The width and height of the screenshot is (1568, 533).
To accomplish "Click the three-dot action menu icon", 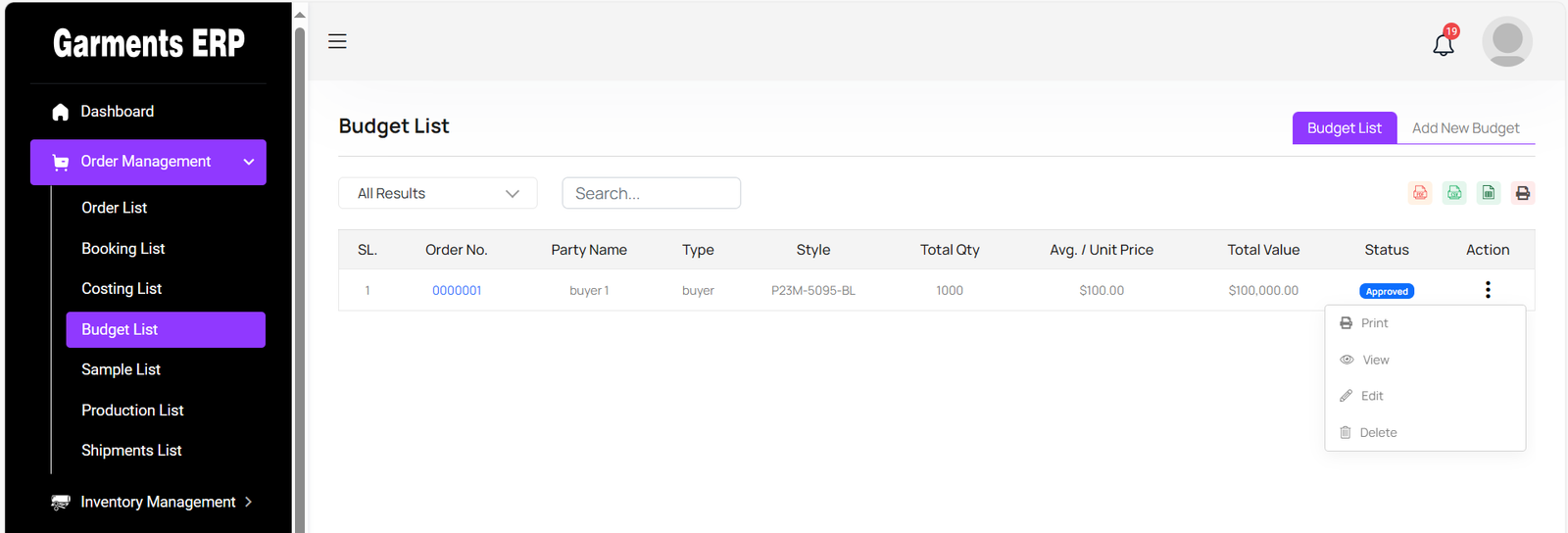I will point(1488,290).
